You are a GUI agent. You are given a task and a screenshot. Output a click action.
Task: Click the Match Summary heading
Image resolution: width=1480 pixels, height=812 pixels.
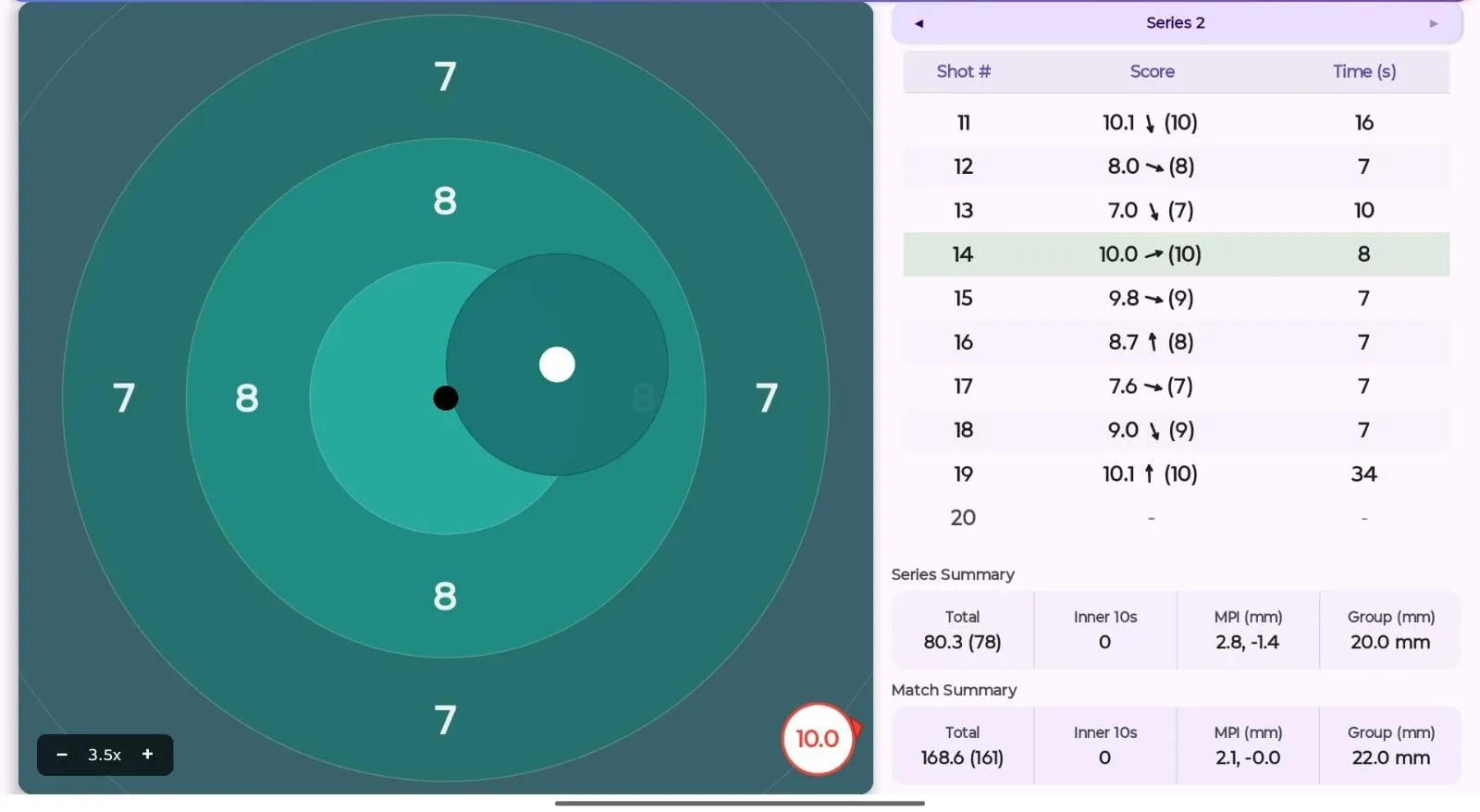(x=954, y=690)
